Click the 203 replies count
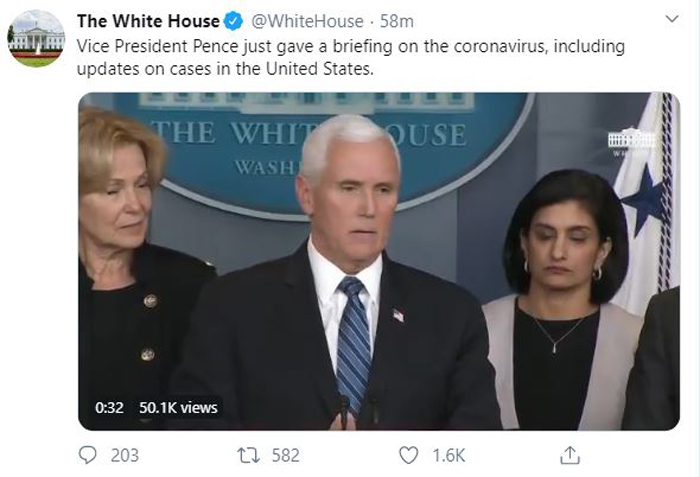 click(x=125, y=456)
